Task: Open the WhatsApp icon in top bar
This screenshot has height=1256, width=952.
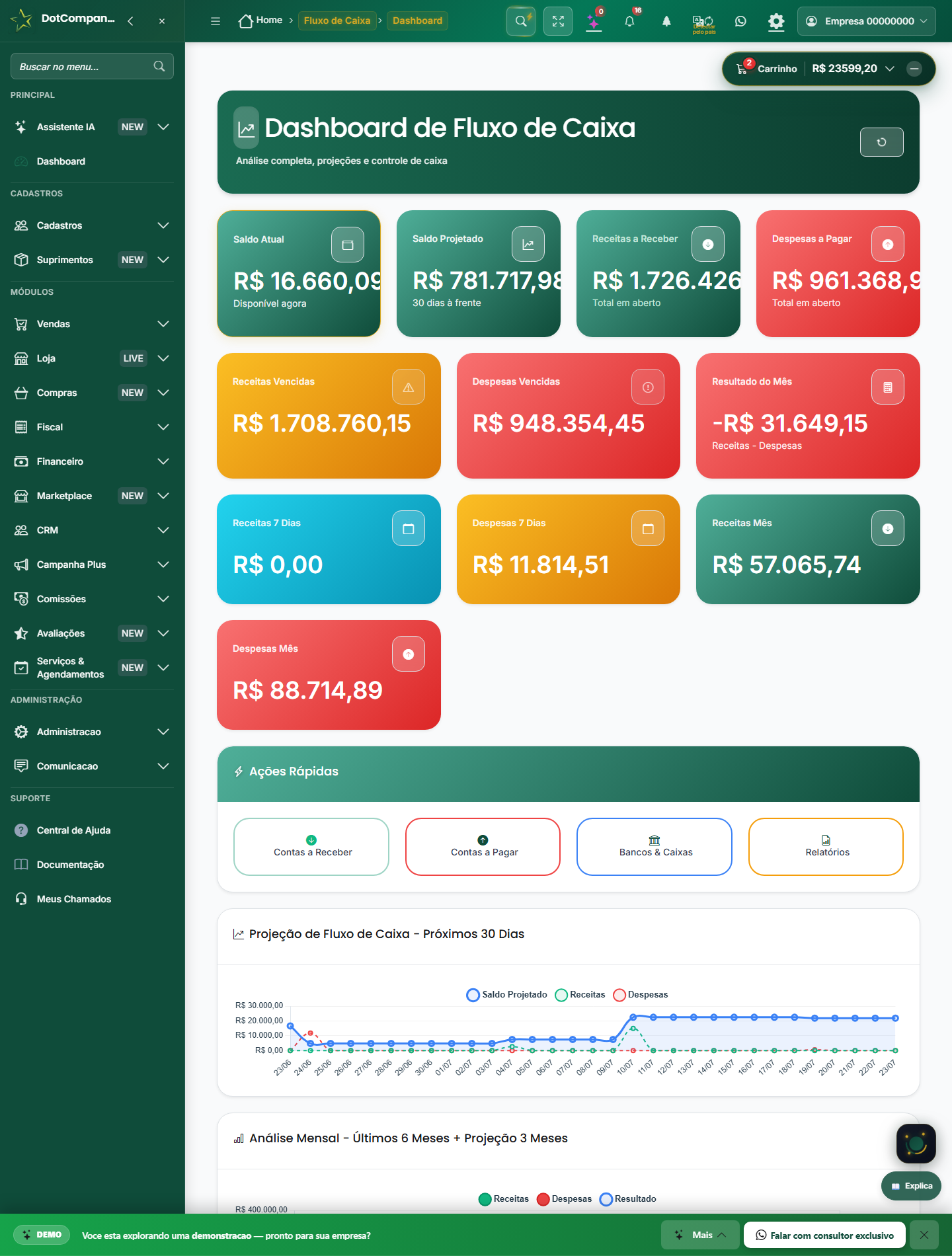Action: click(x=740, y=21)
